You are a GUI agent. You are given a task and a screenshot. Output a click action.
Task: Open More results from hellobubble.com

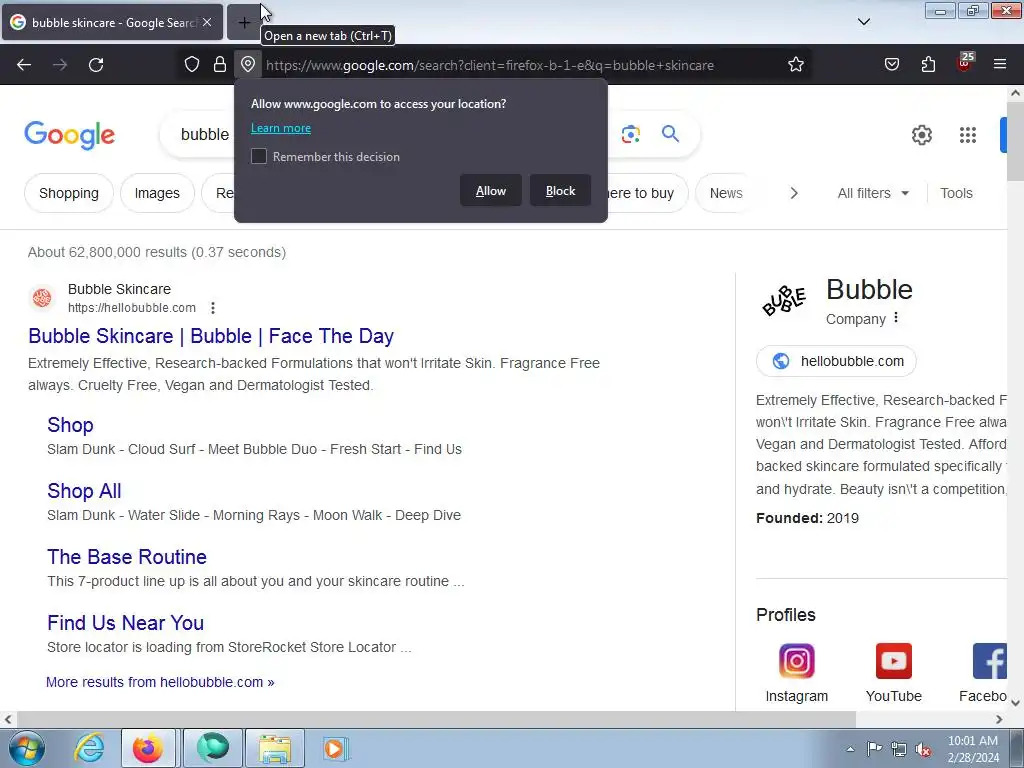160,682
